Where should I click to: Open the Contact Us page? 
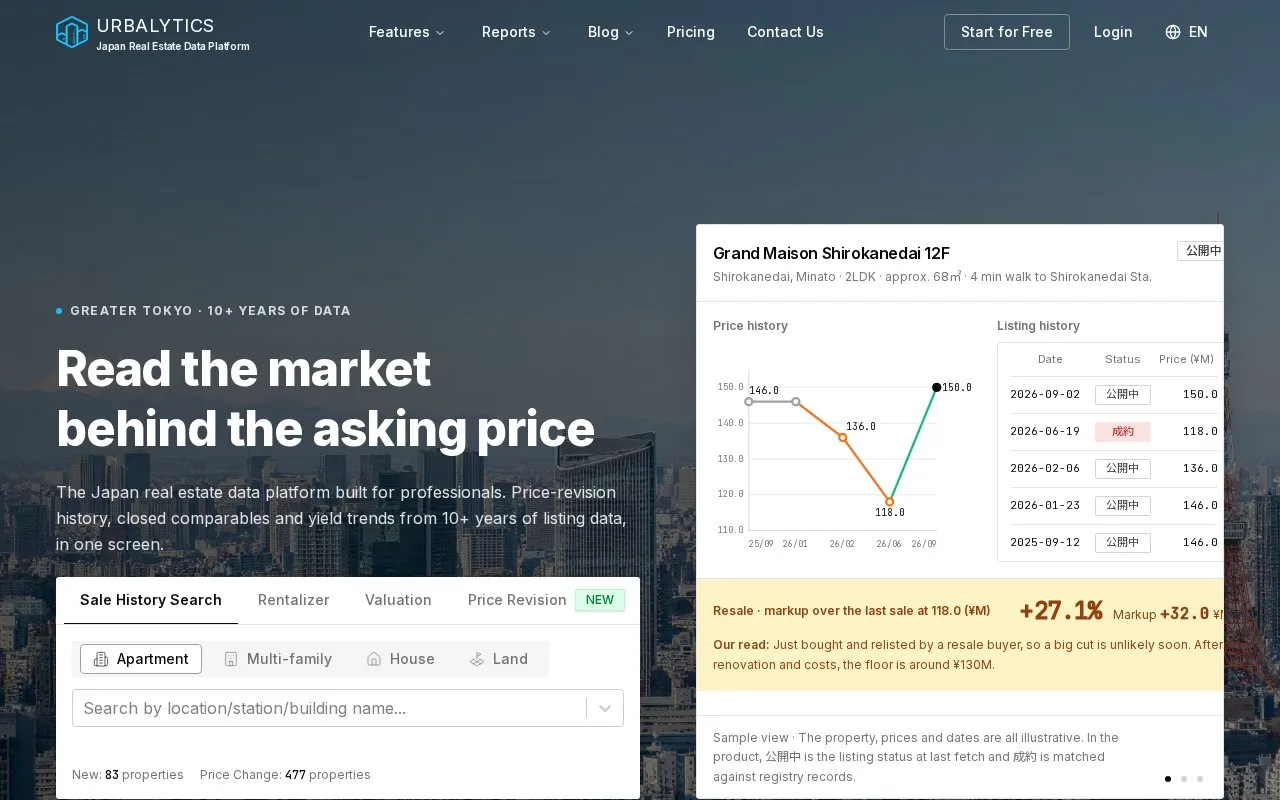click(x=785, y=32)
